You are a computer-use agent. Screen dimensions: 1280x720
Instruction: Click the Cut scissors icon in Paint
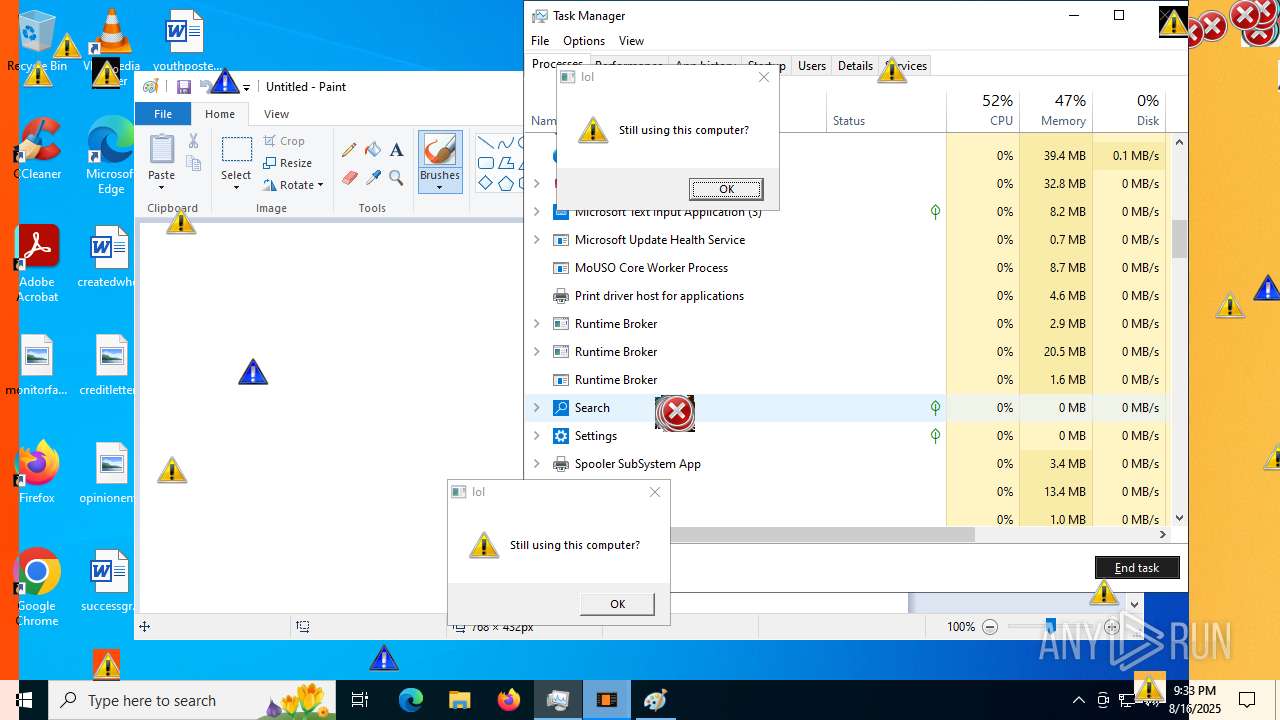194,142
